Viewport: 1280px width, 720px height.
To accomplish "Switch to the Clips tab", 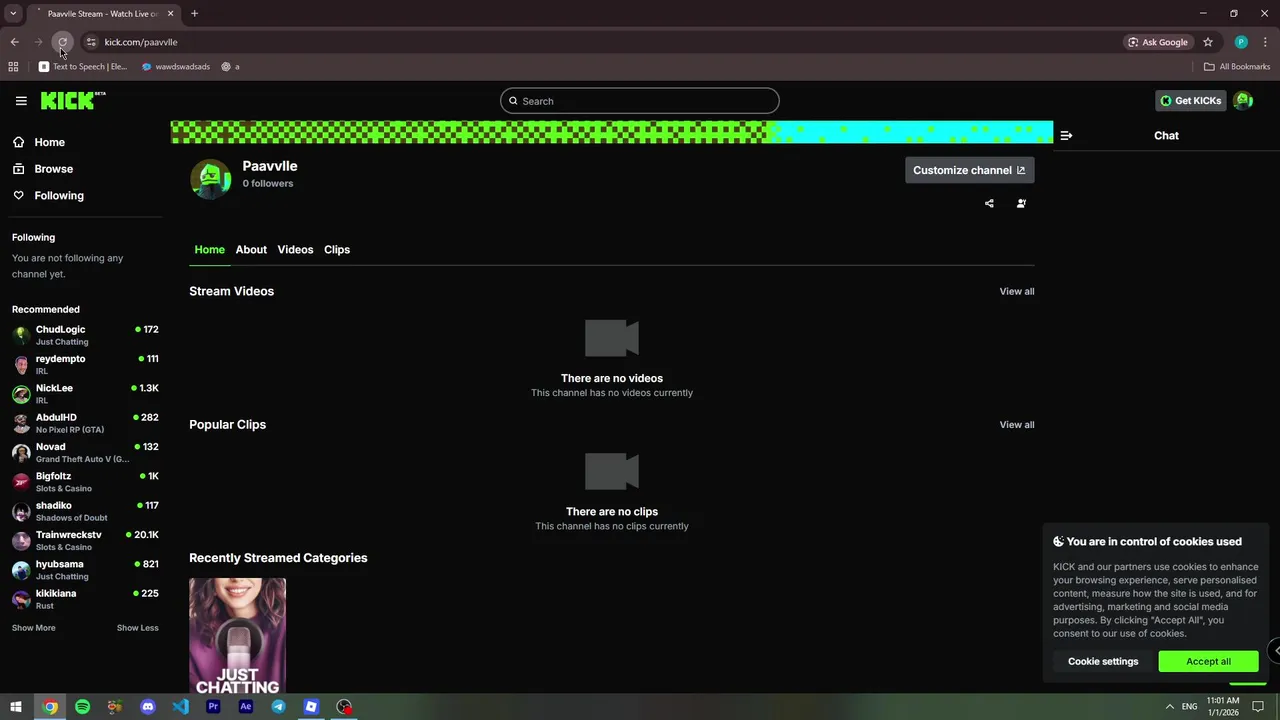I will click(337, 250).
